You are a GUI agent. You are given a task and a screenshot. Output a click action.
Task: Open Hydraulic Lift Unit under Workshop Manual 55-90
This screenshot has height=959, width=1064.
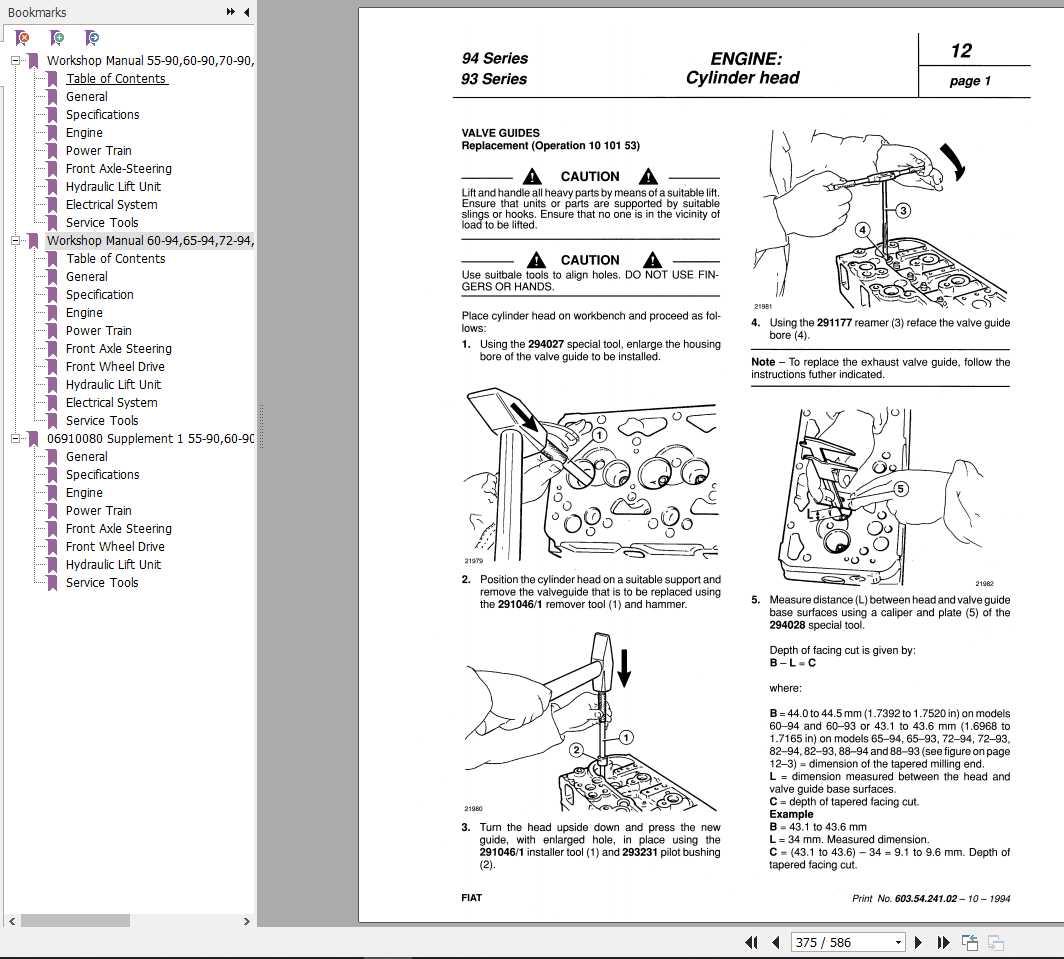click(113, 187)
